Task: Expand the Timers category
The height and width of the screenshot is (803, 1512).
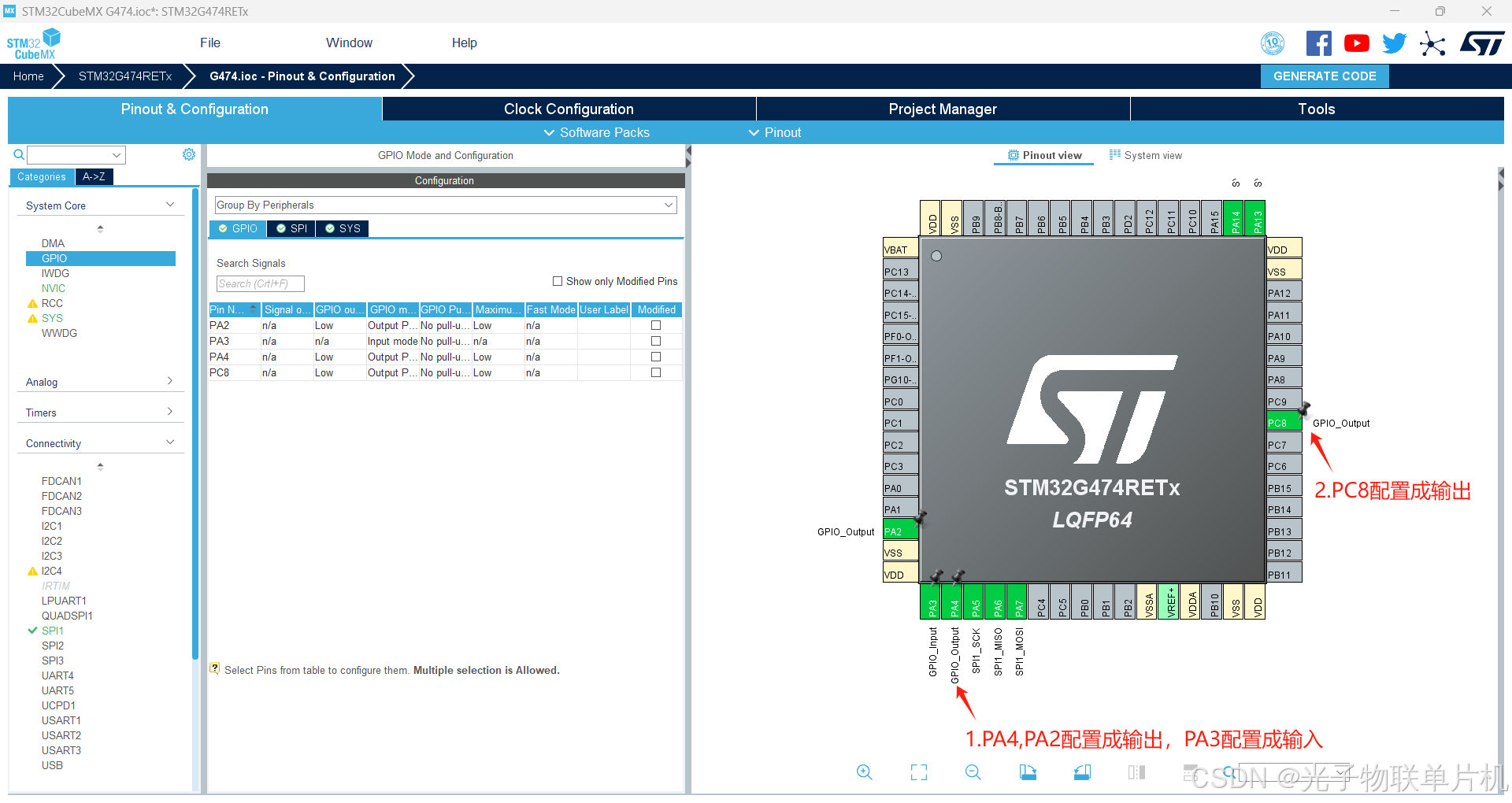Action: [x=100, y=413]
